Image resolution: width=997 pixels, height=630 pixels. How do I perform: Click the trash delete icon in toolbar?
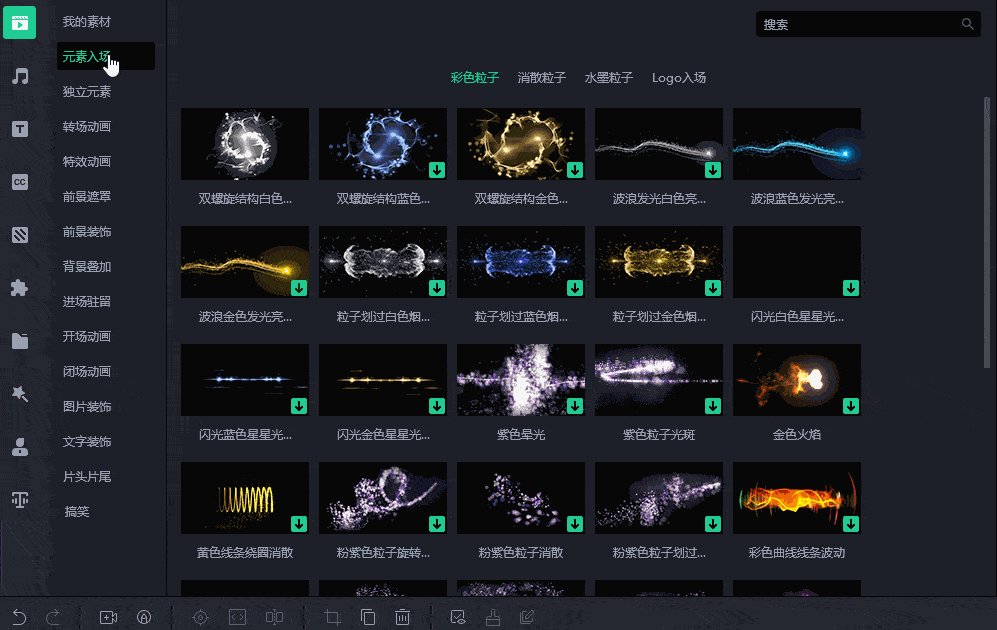click(x=402, y=617)
